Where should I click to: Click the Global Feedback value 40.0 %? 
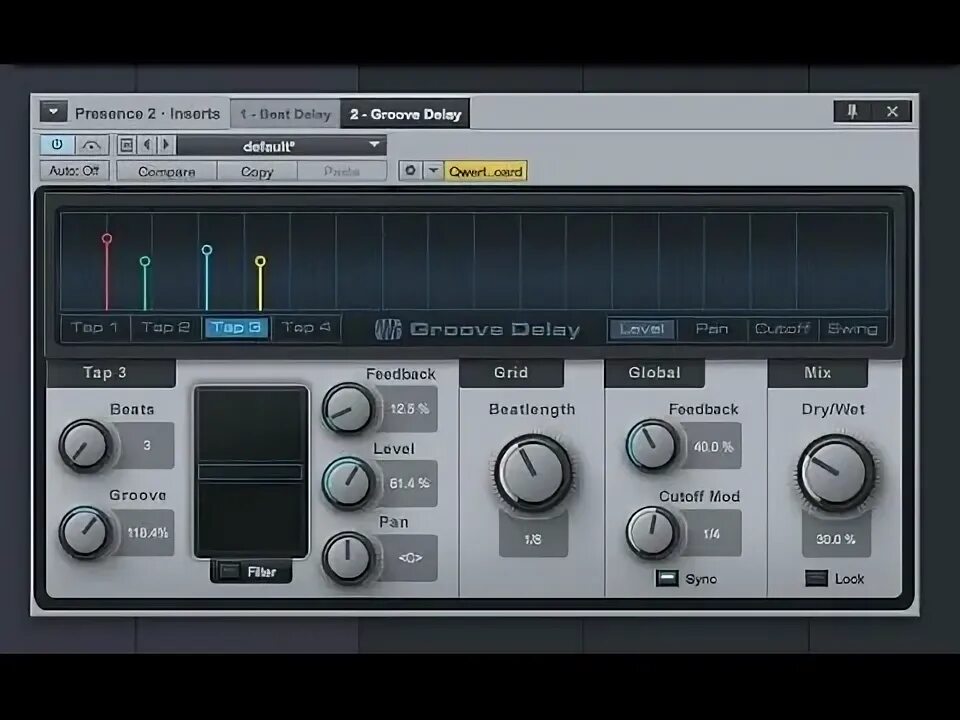pyautogui.click(x=713, y=446)
